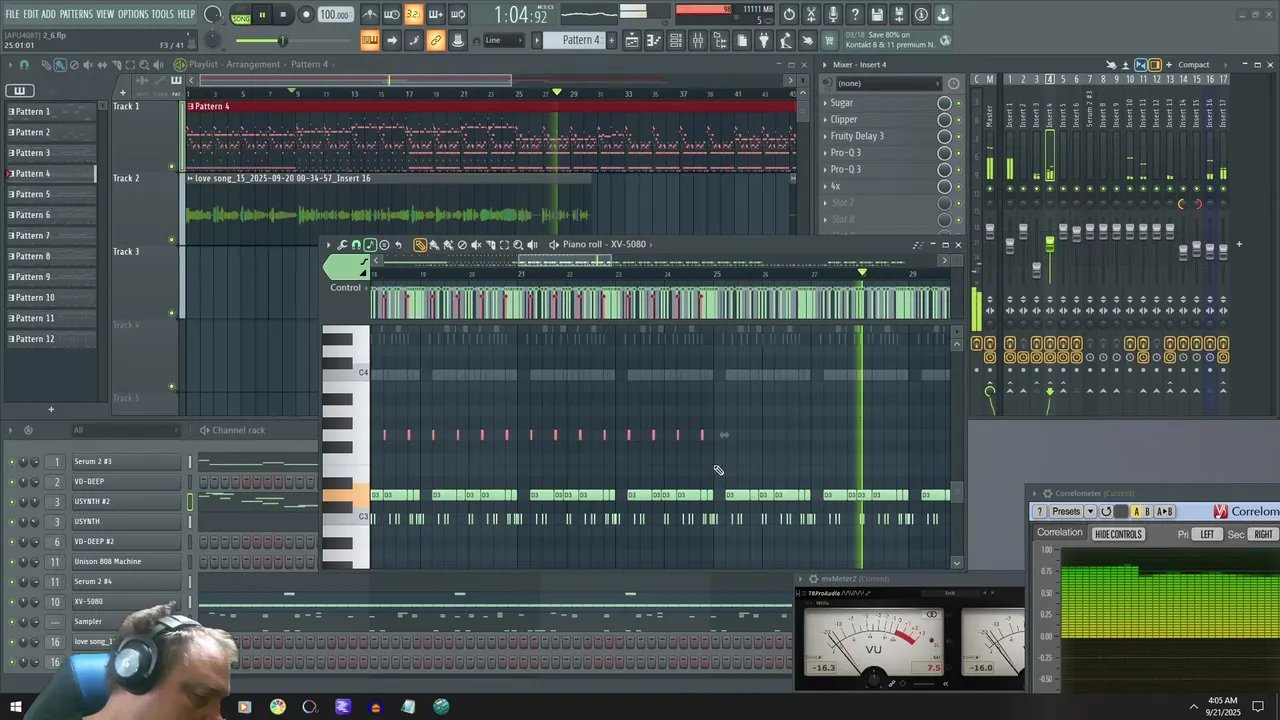This screenshot has width=1280, height=720.
Task: Select Piano roll delete tool
Action: pos(462,244)
